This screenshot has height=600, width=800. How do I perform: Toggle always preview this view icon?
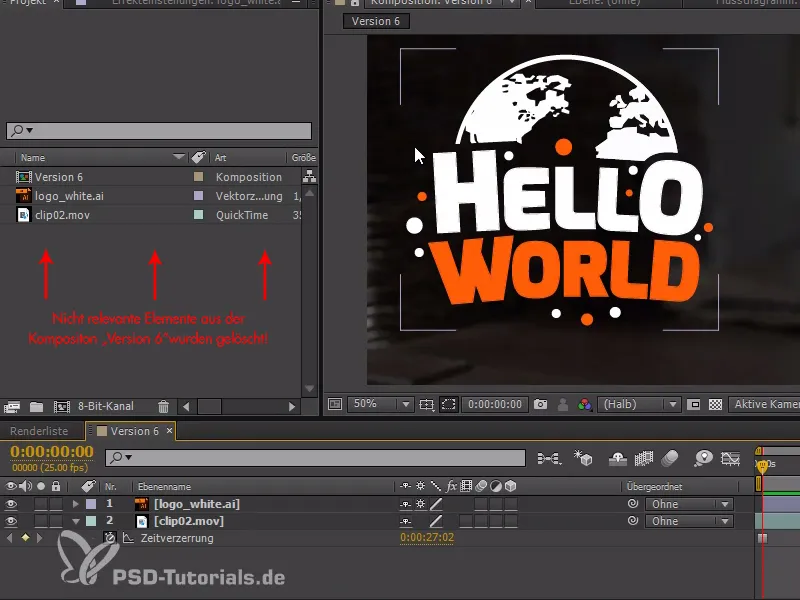(335, 404)
